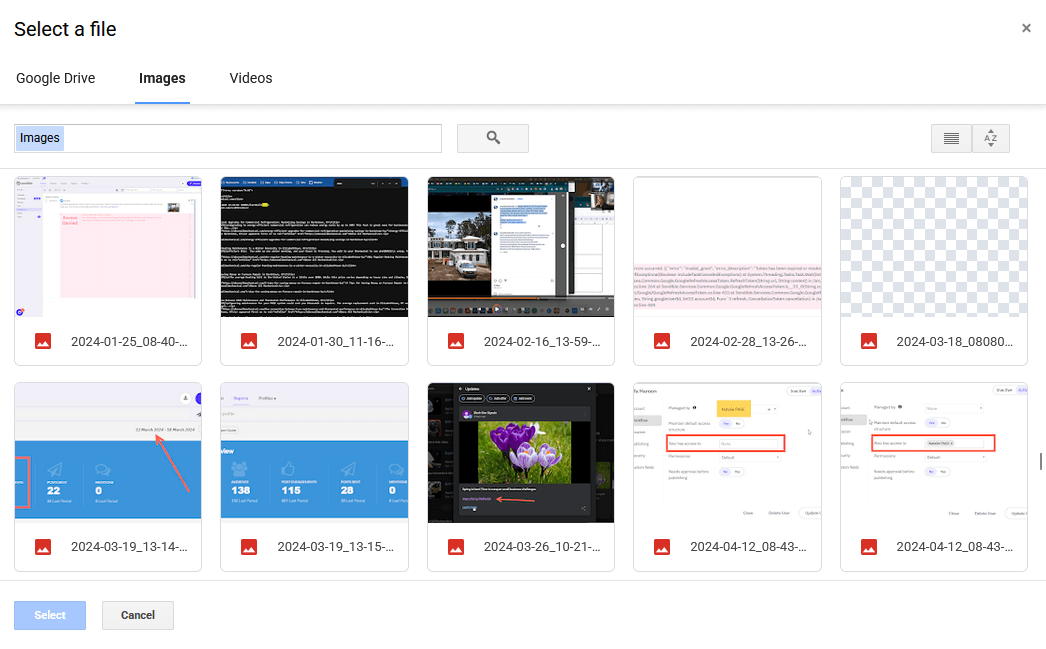This screenshot has height=649, width=1046.
Task: Click the Cancel button
Action: pos(137,615)
